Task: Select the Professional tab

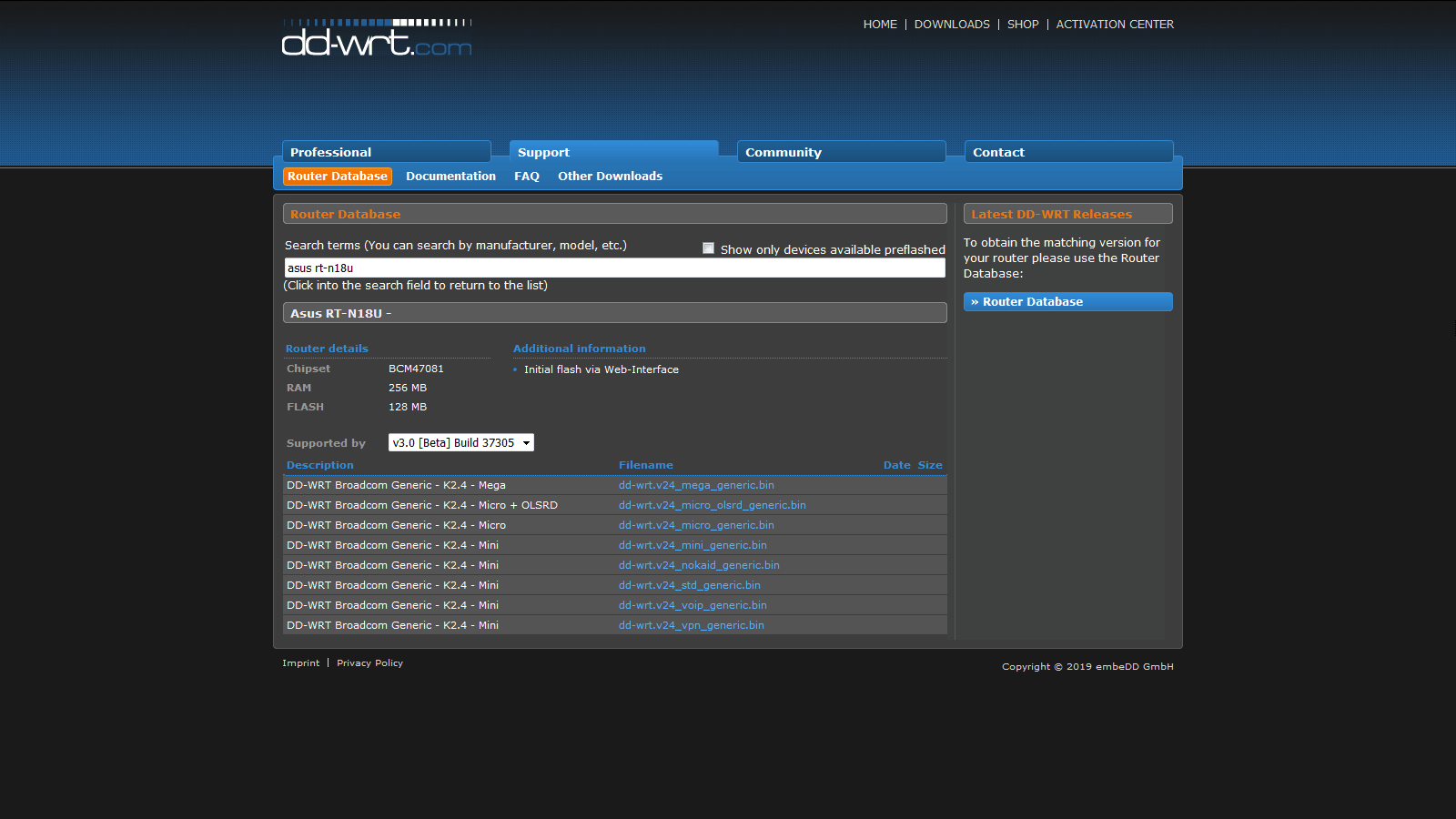Action: point(387,152)
